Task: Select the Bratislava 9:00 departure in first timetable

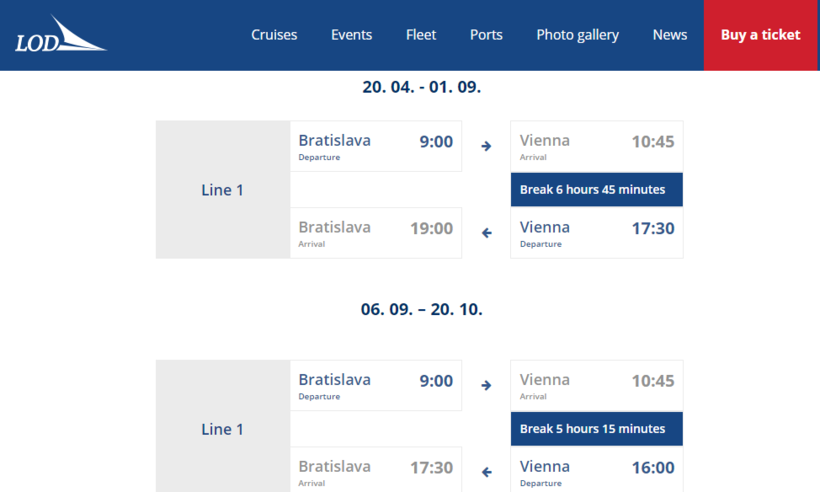Action: pyautogui.click(x=376, y=146)
